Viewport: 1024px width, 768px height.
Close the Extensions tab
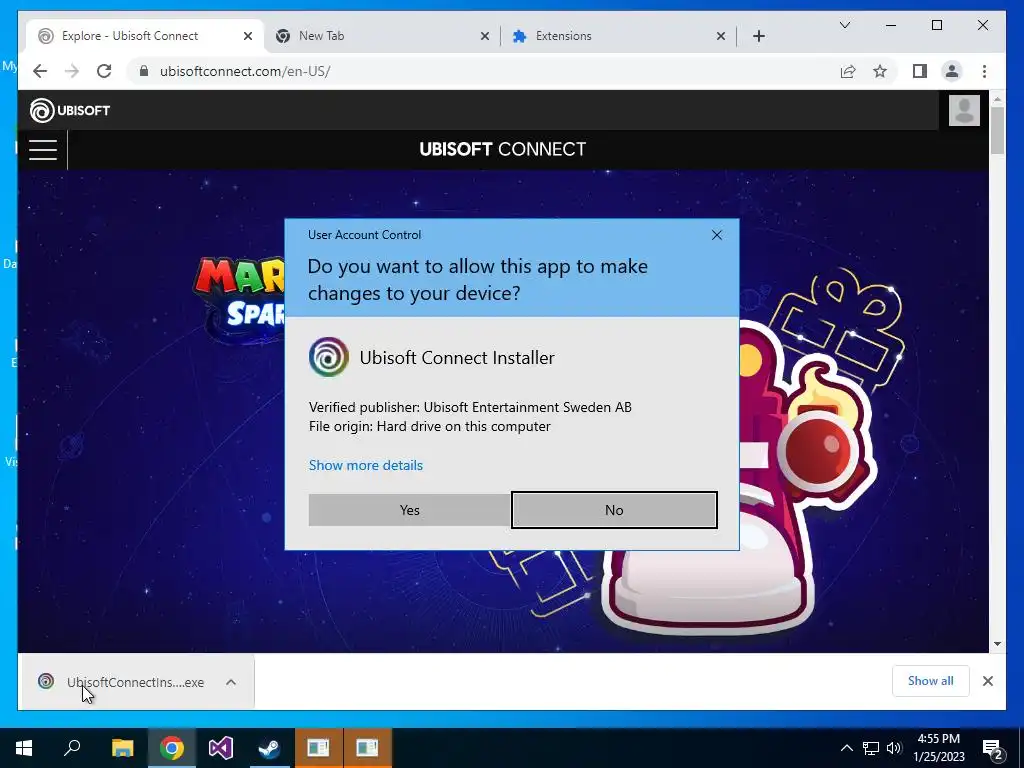721,36
